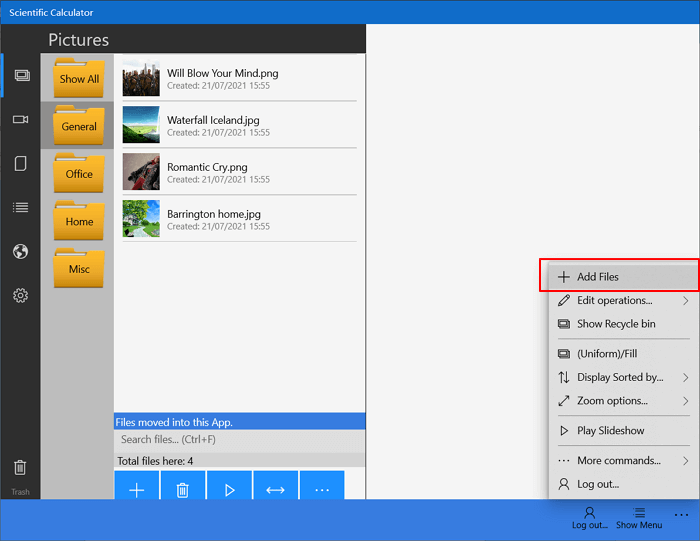Expand Display Sorted by submenu
700x541 pixels.
coord(622,377)
